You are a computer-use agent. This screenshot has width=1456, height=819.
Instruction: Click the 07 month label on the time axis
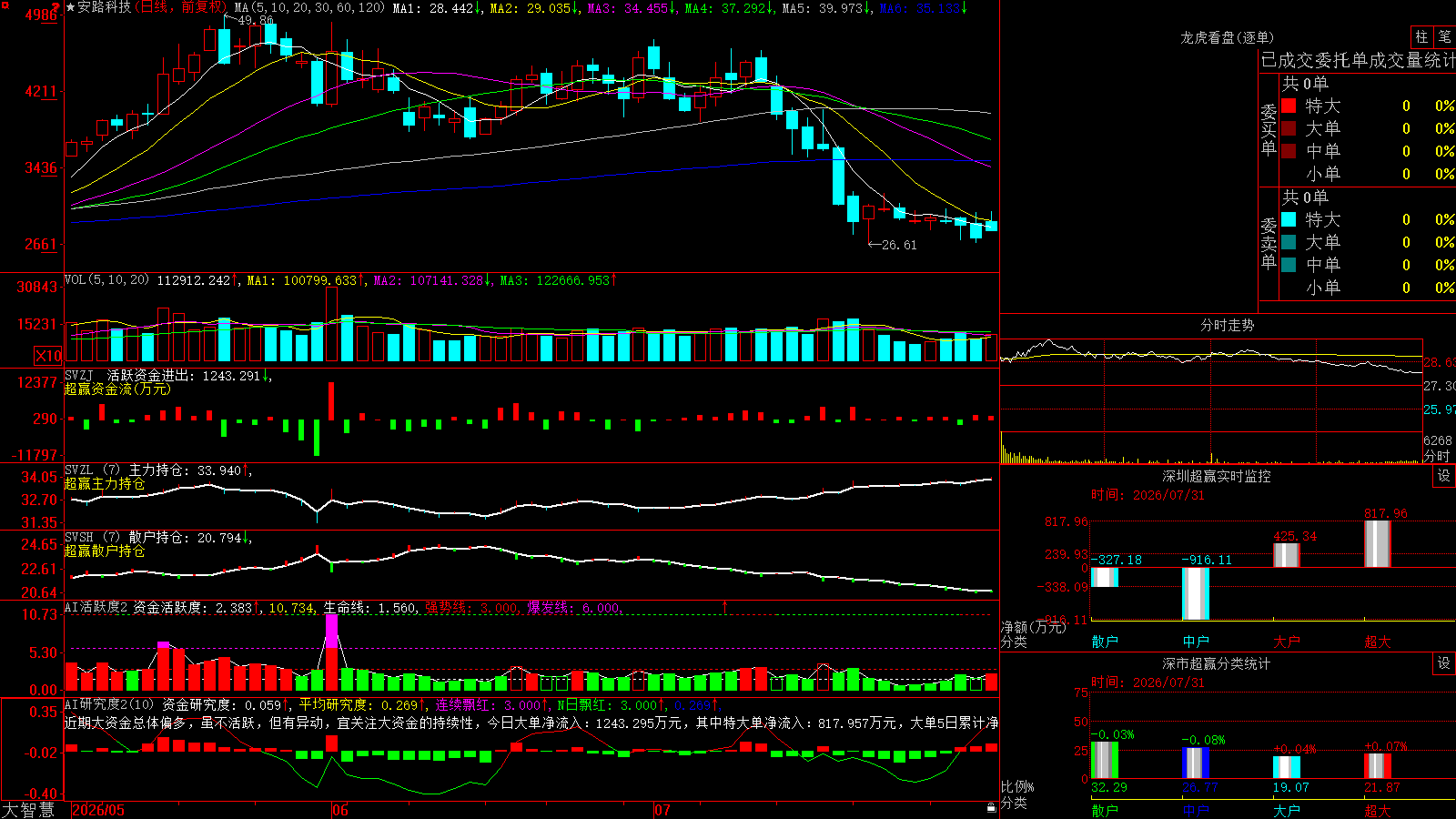pyautogui.click(x=662, y=810)
